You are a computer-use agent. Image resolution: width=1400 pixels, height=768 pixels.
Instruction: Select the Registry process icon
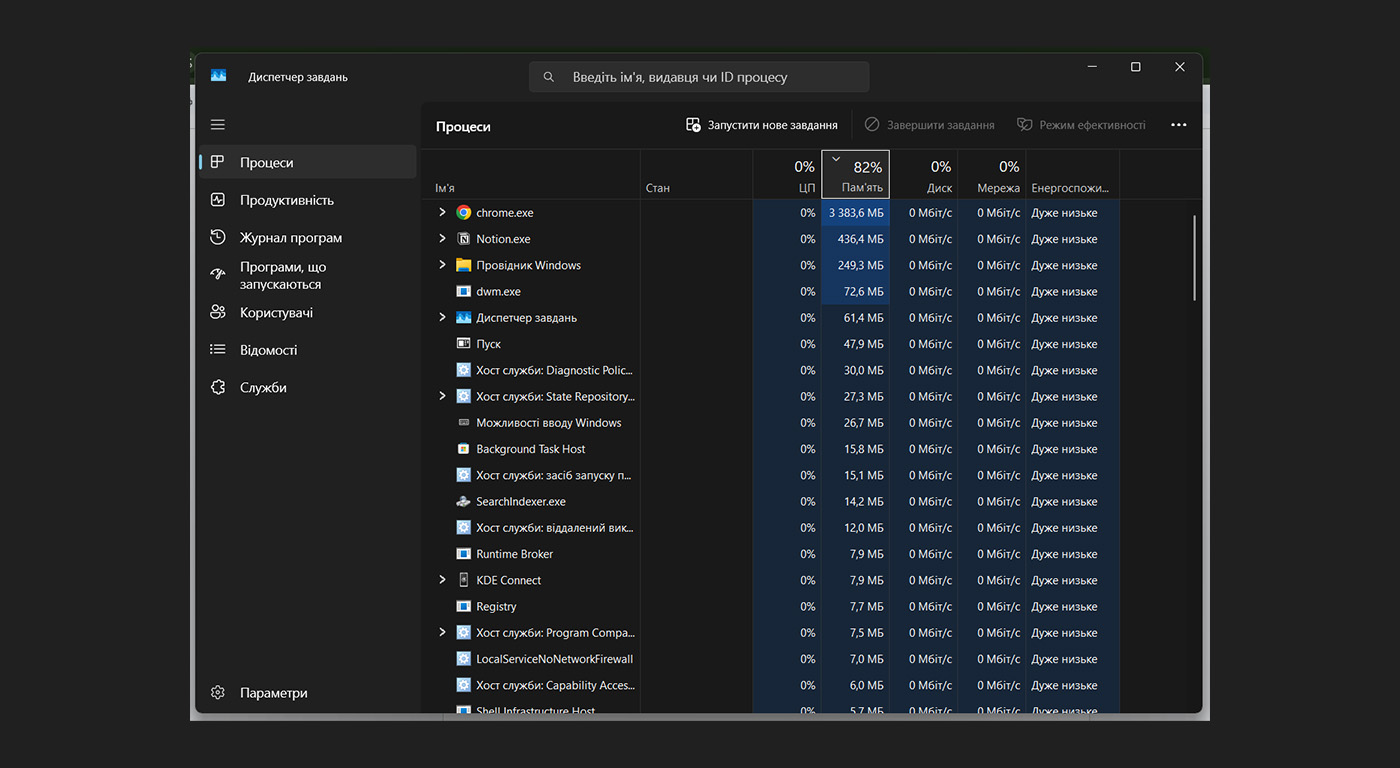pyautogui.click(x=463, y=606)
